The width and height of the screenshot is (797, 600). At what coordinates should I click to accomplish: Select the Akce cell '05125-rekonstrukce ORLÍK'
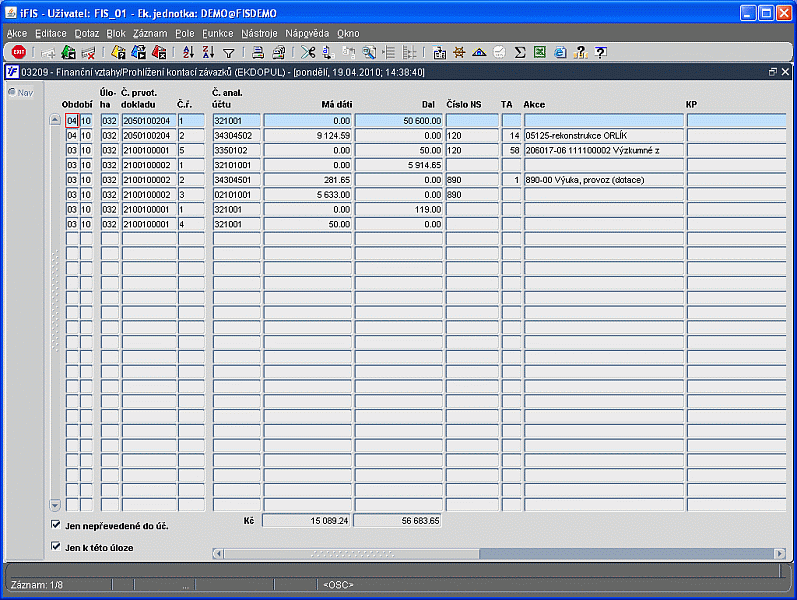(x=603, y=135)
